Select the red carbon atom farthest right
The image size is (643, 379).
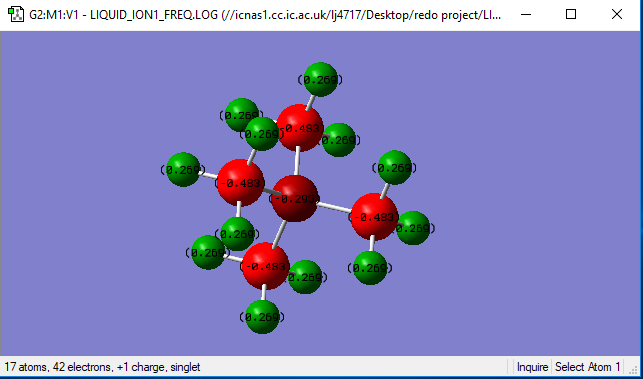point(375,217)
